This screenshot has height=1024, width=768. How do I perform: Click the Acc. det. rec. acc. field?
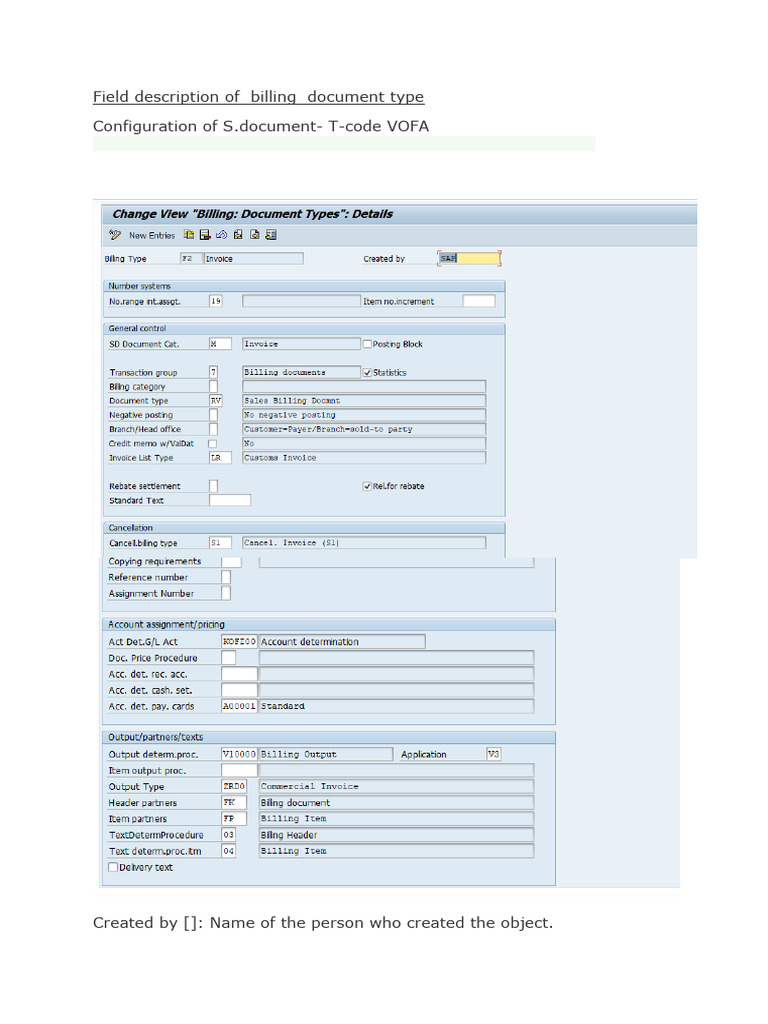(x=239, y=674)
